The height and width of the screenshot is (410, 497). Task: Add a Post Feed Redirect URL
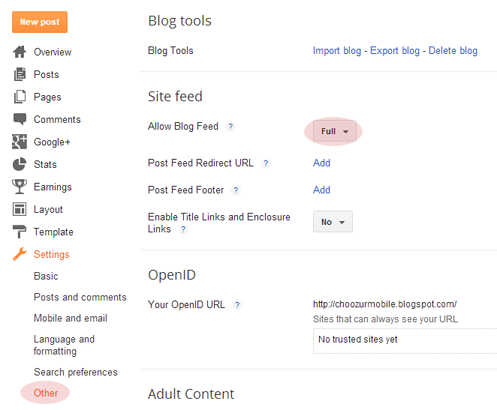pyautogui.click(x=322, y=163)
